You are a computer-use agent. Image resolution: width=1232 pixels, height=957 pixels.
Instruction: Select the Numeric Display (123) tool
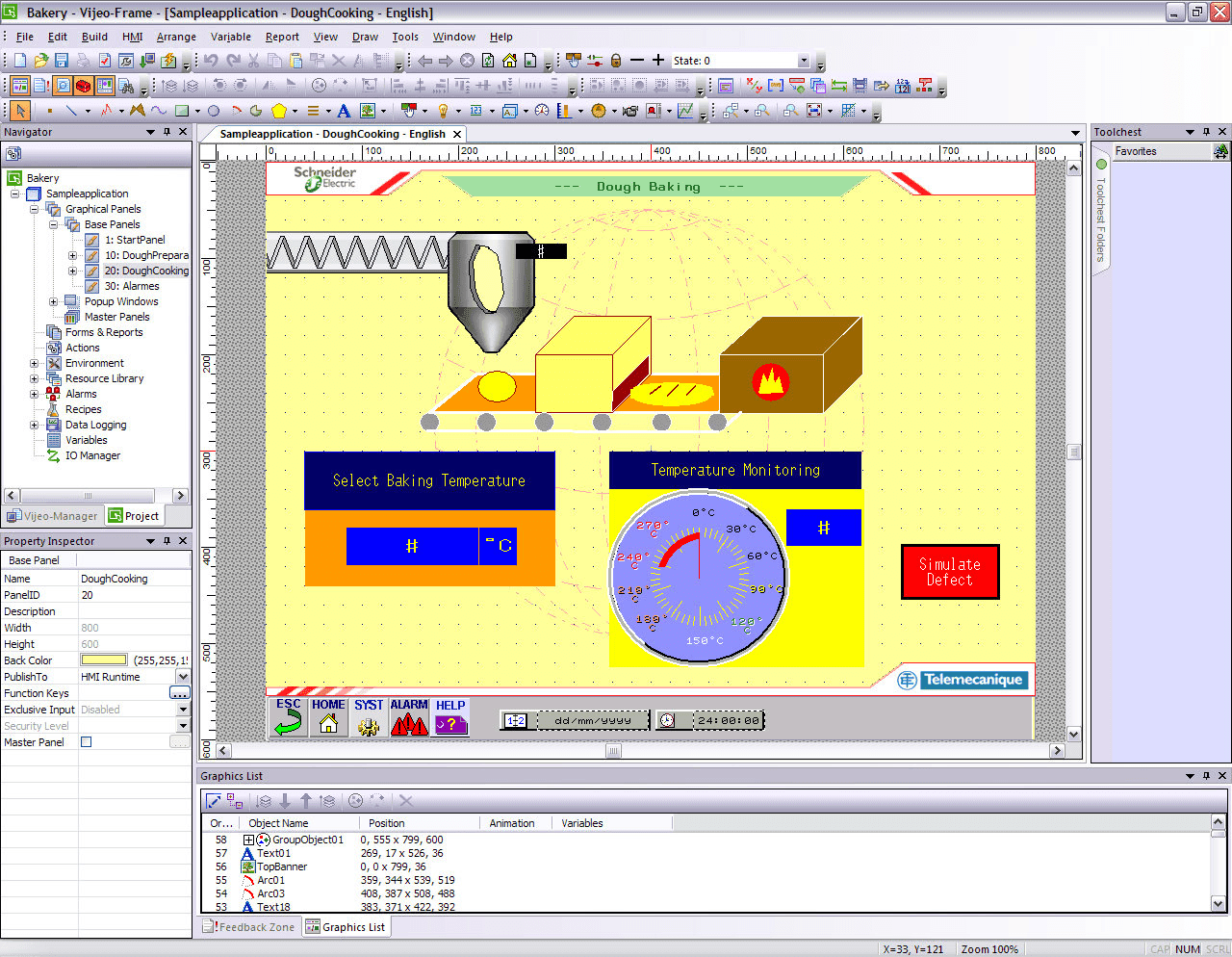(475, 111)
